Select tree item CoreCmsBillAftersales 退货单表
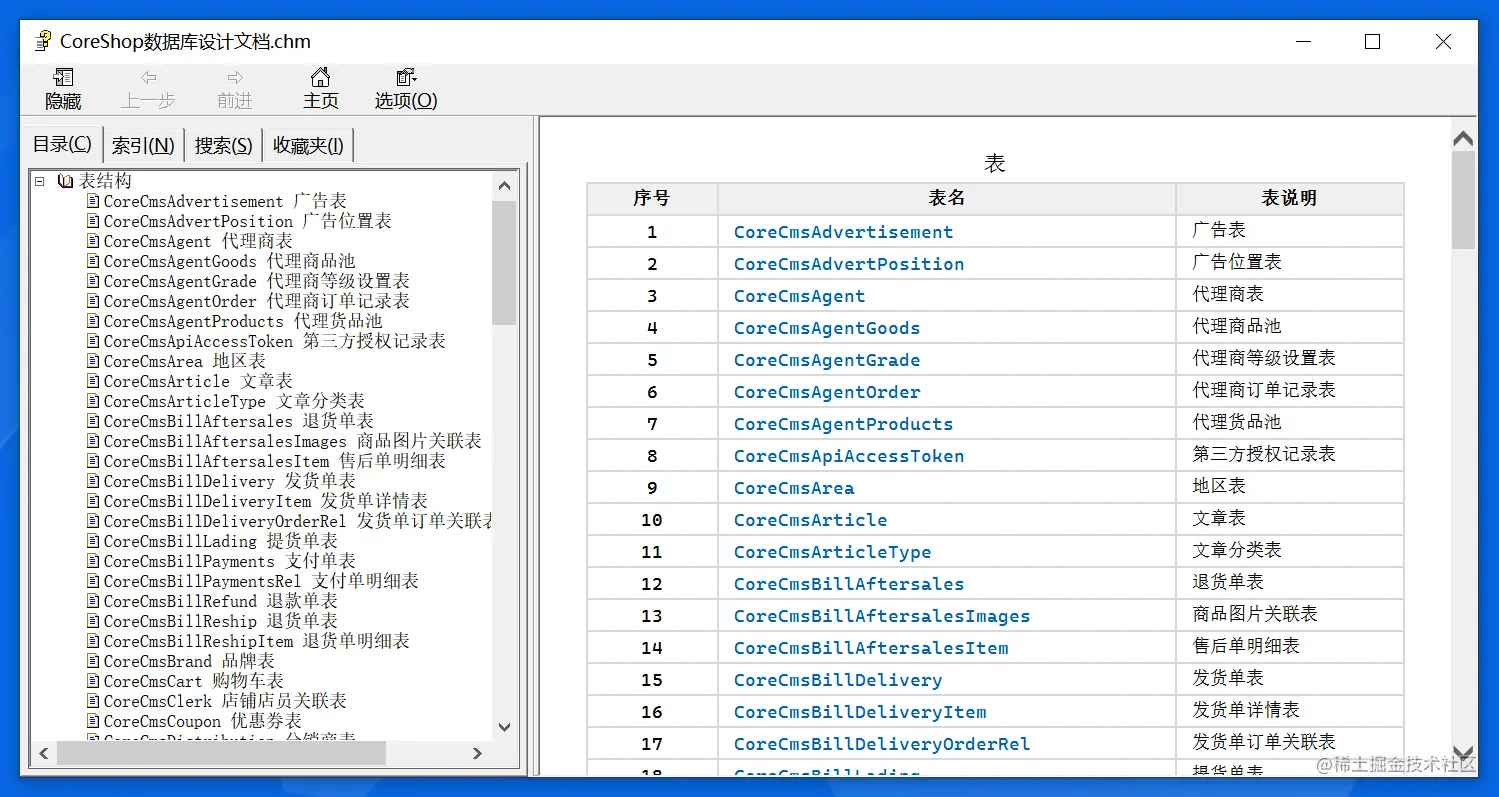This screenshot has width=1499, height=797. click(x=239, y=421)
